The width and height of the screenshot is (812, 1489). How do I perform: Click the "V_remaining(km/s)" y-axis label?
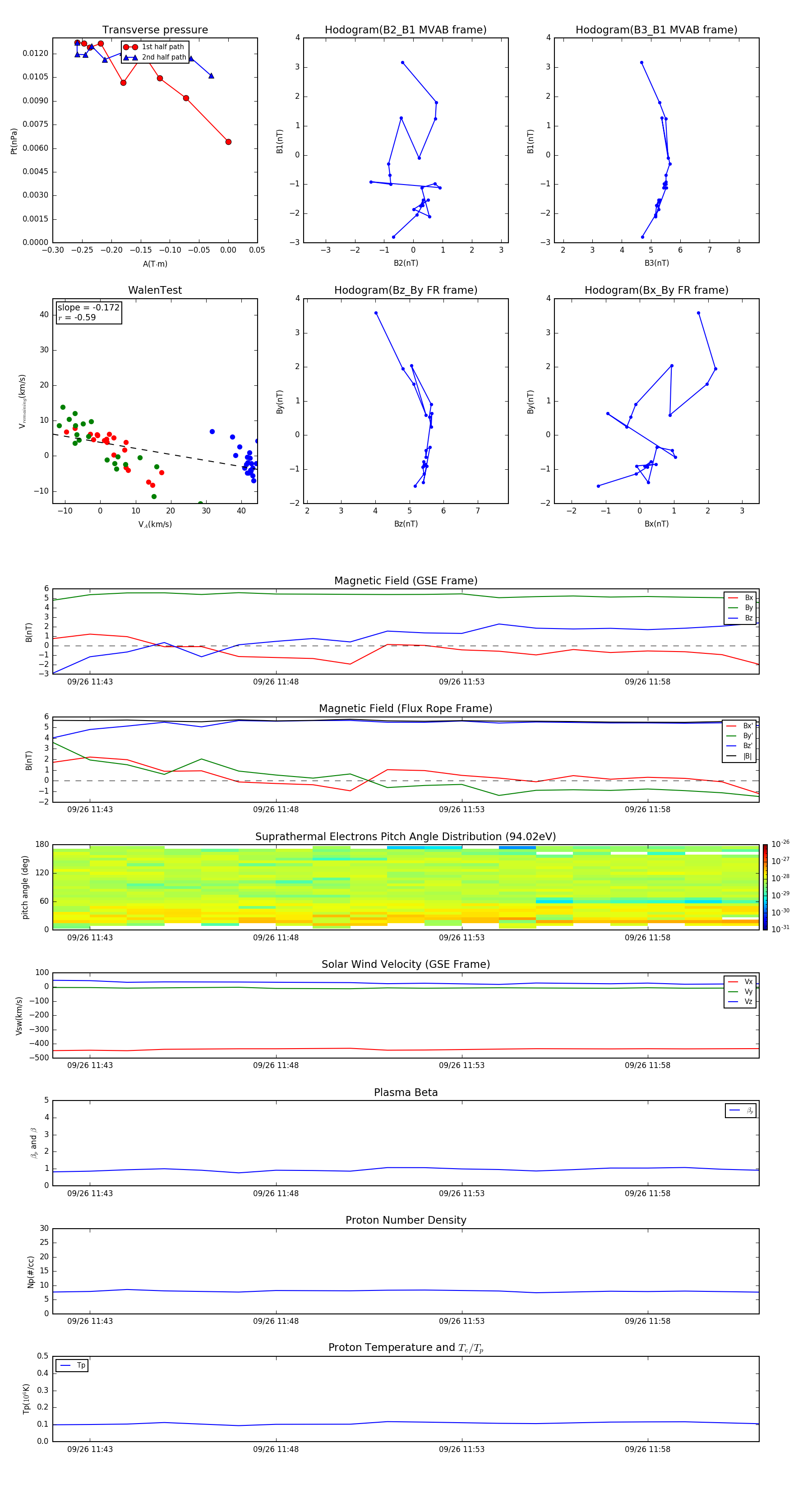[x=23, y=401]
